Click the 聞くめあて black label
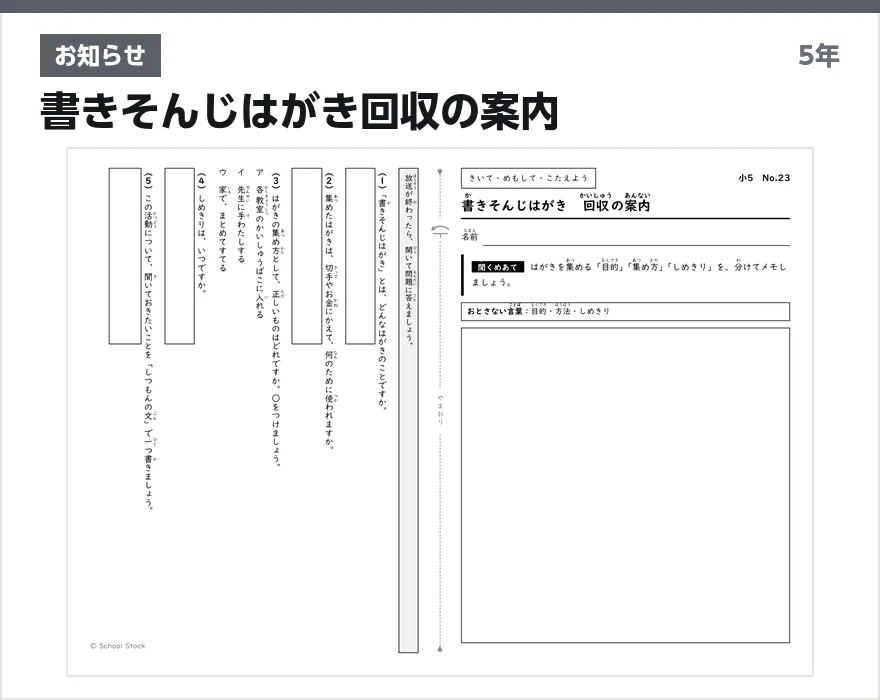The height and width of the screenshot is (700, 880). pyautogui.click(x=497, y=267)
